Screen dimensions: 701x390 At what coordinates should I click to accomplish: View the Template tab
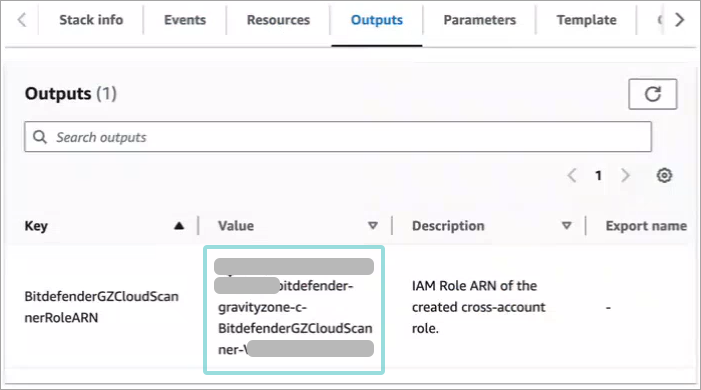(586, 20)
